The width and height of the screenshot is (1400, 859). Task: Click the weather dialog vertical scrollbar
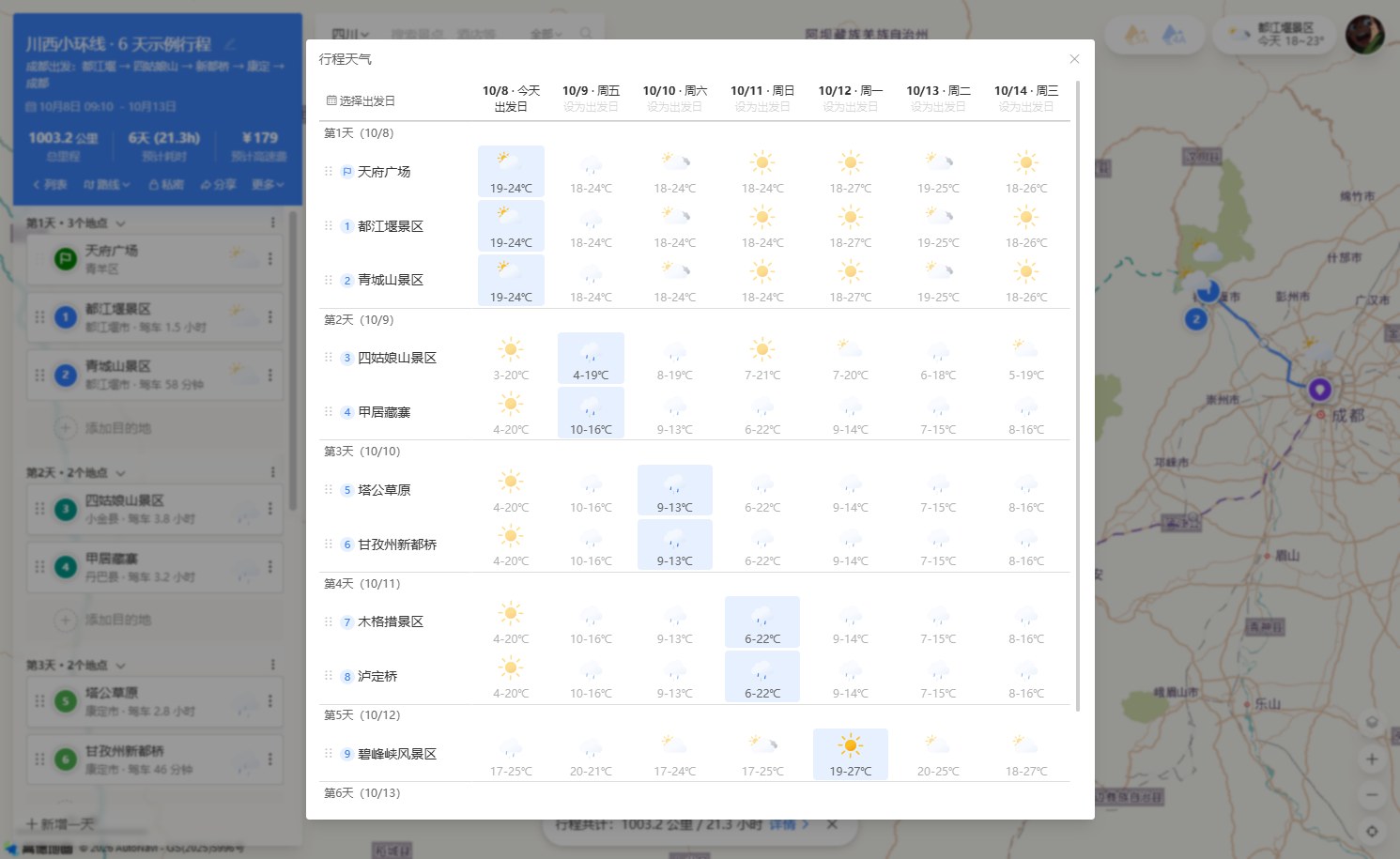(1078, 396)
